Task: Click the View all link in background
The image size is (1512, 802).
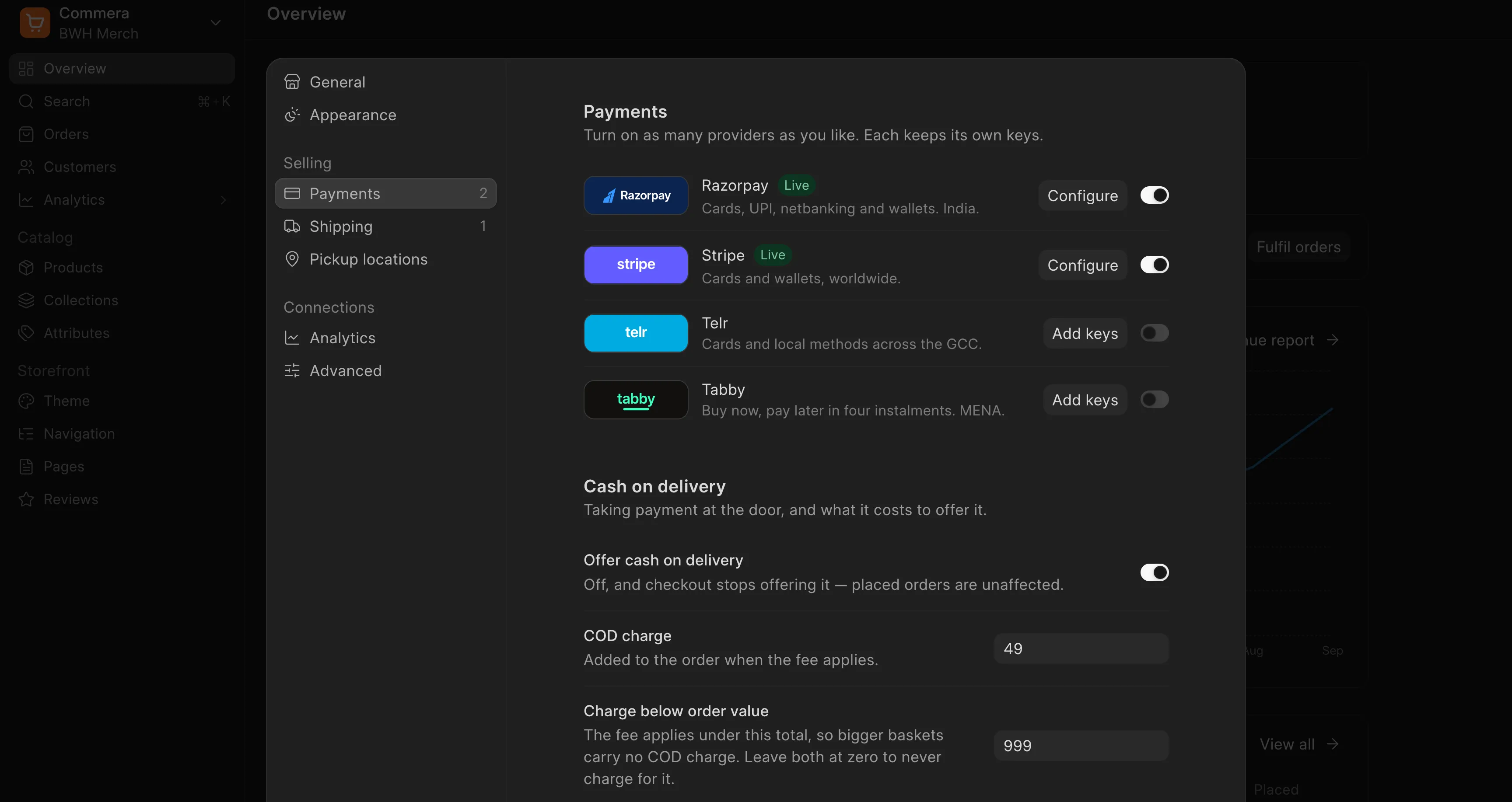Action: (x=1298, y=744)
